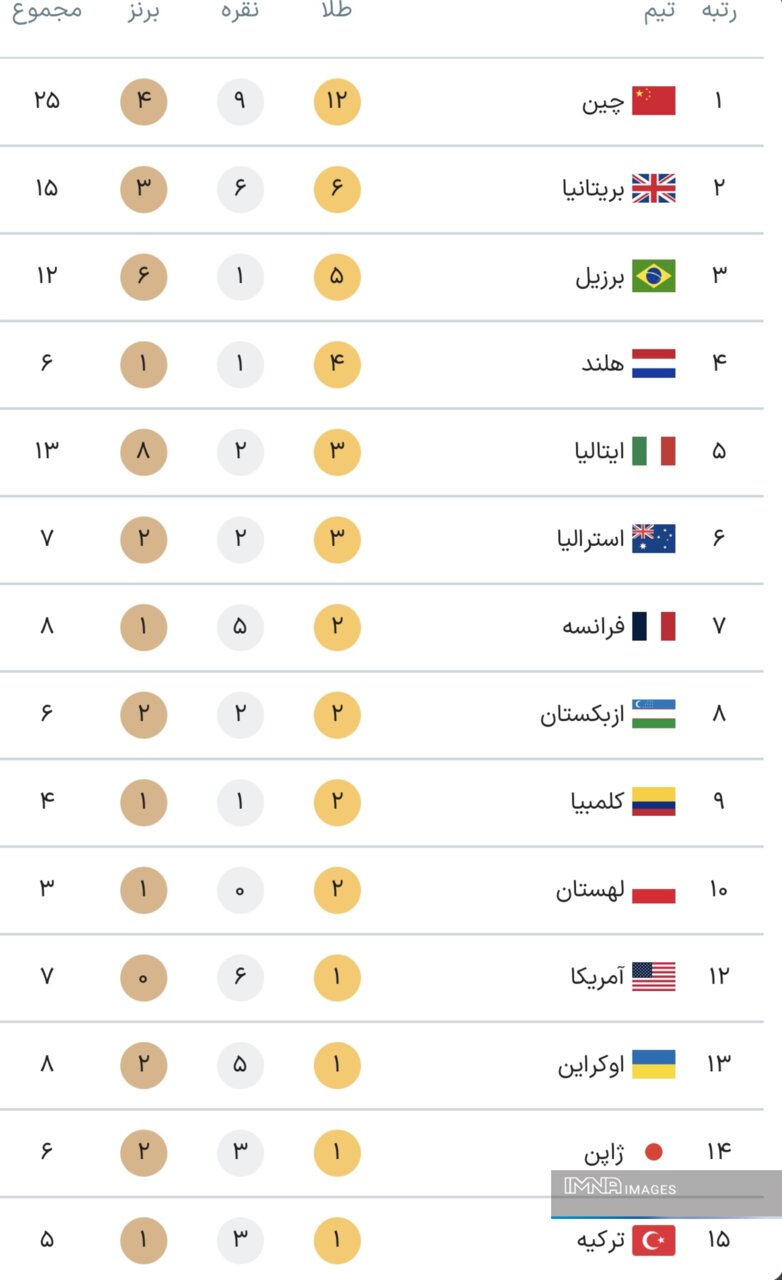Click the British Union Jack flag
This screenshot has width=782, height=1280.
tap(653, 188)
